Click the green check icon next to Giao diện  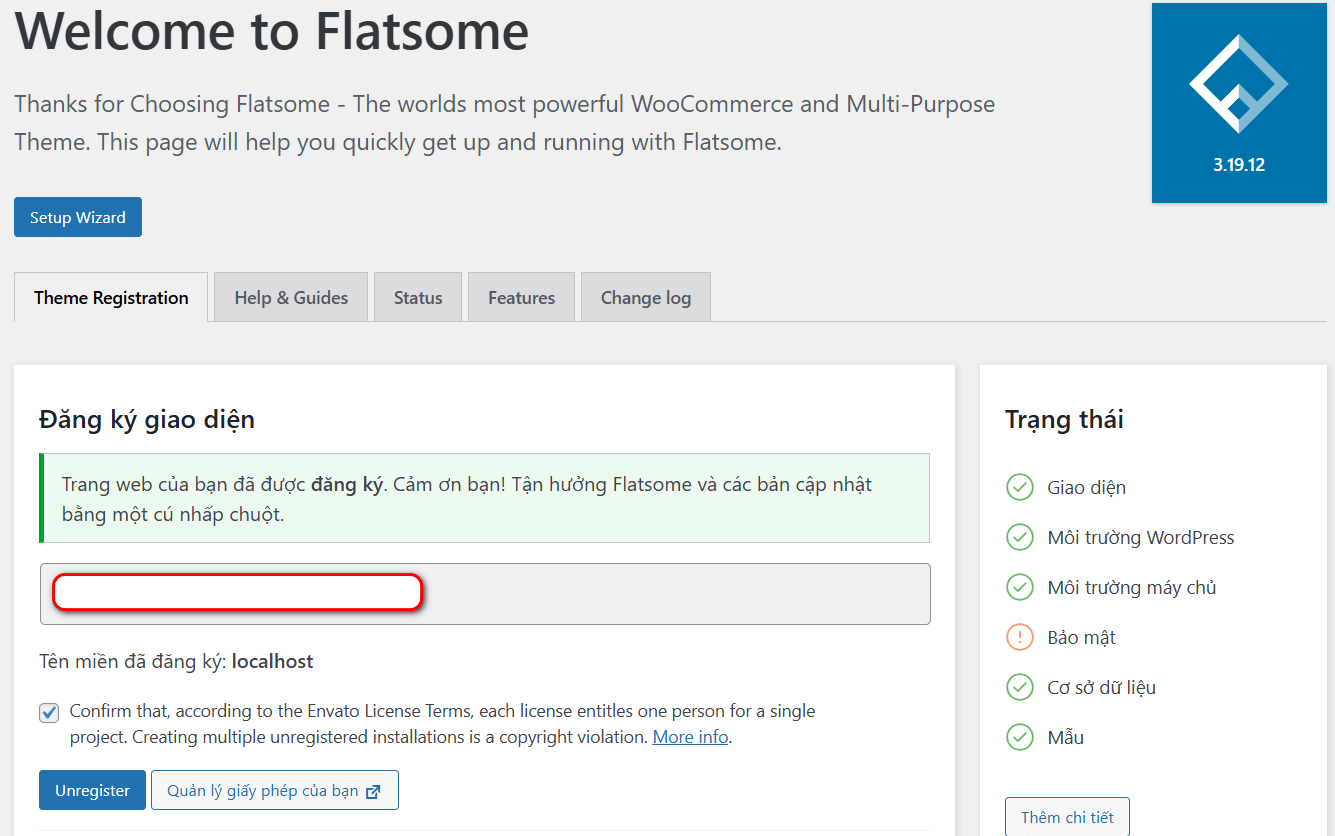pyautogui.click(x=1019, y=487)
